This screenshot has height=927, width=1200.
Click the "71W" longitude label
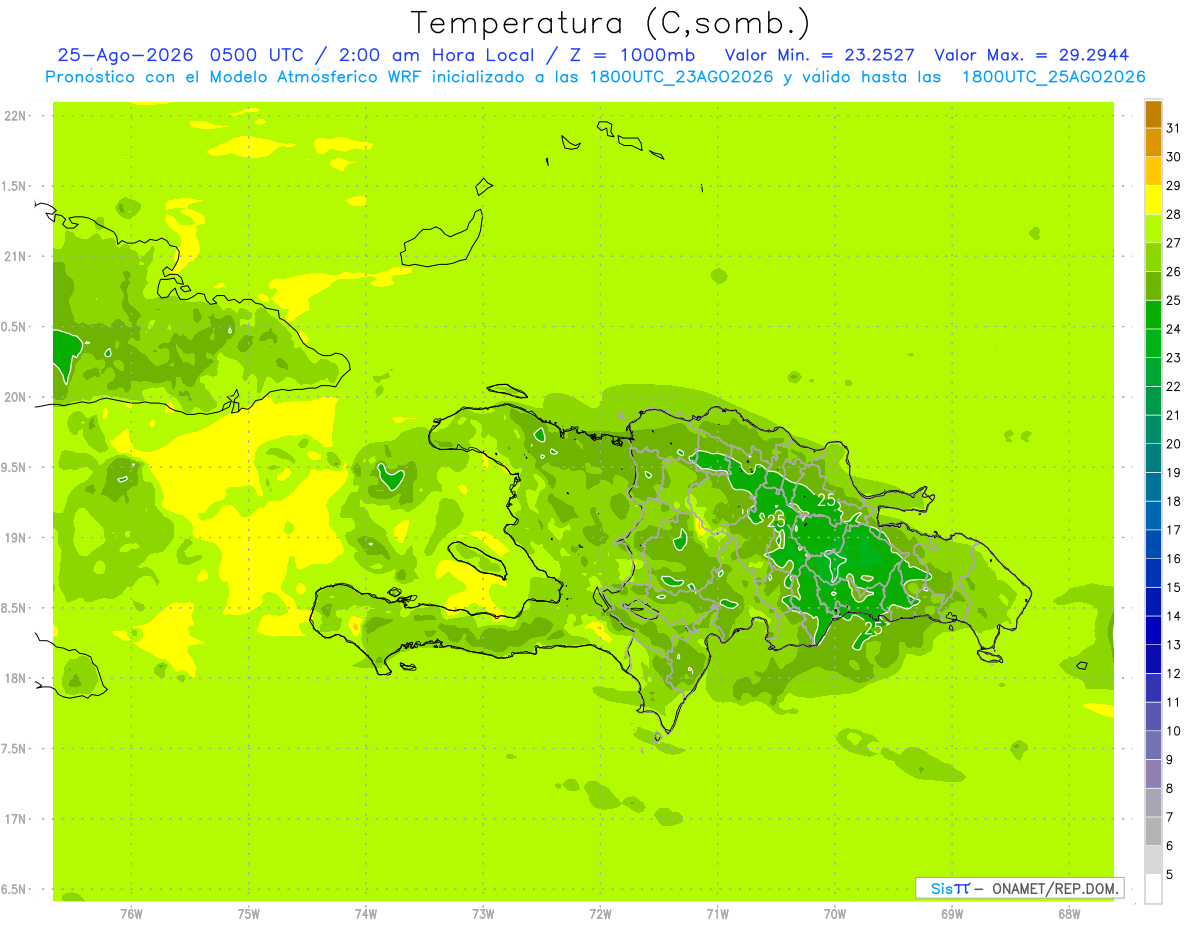coord(717,914)
